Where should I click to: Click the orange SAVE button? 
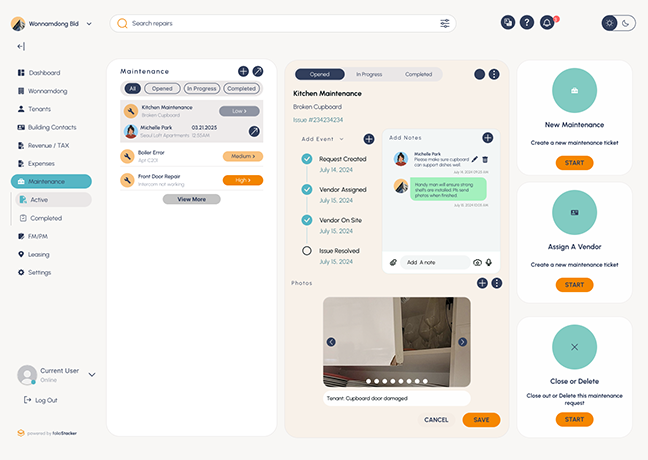pyautogui.click(x=481, y=420)
